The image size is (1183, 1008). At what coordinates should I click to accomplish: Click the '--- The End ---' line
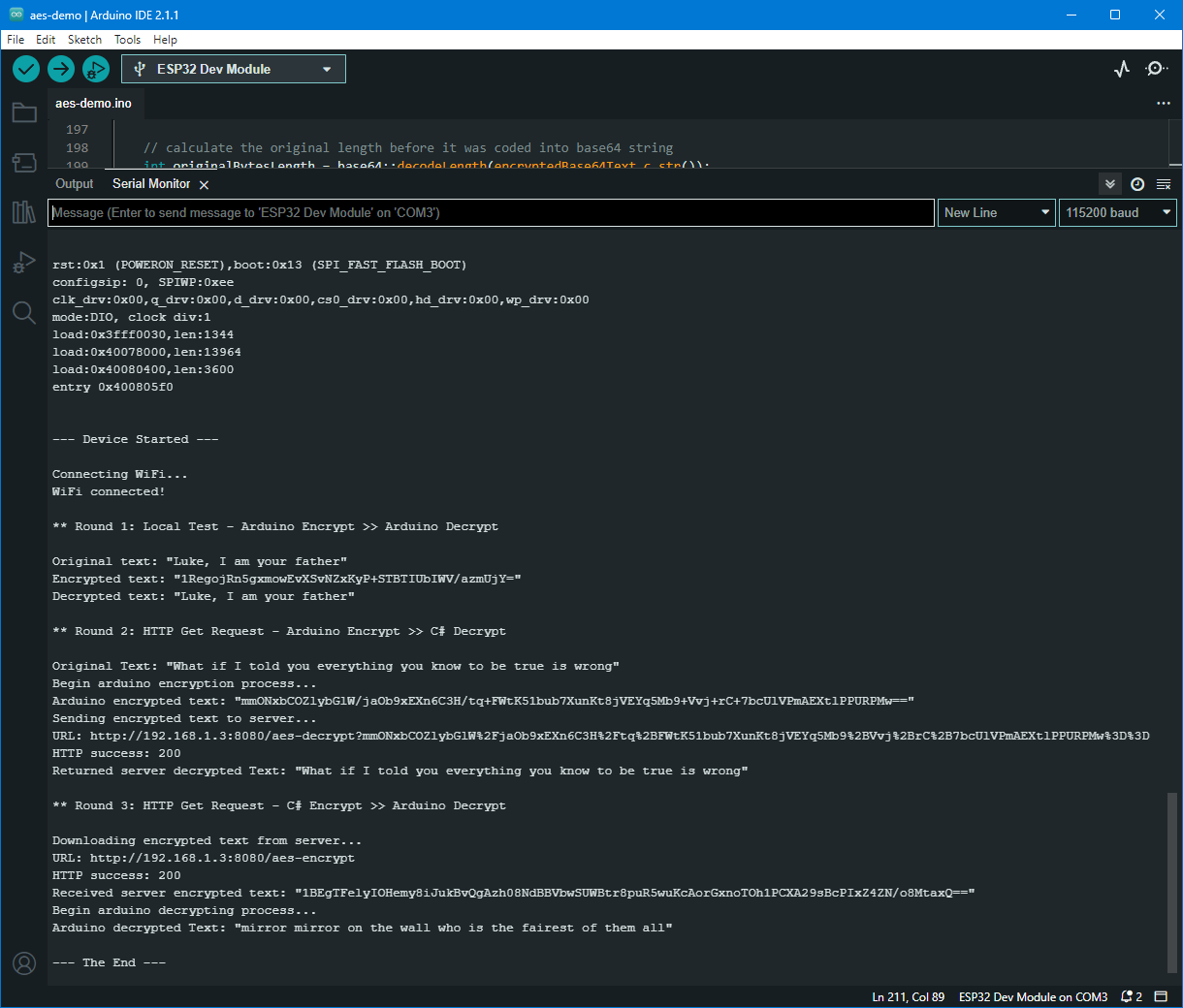110,962
